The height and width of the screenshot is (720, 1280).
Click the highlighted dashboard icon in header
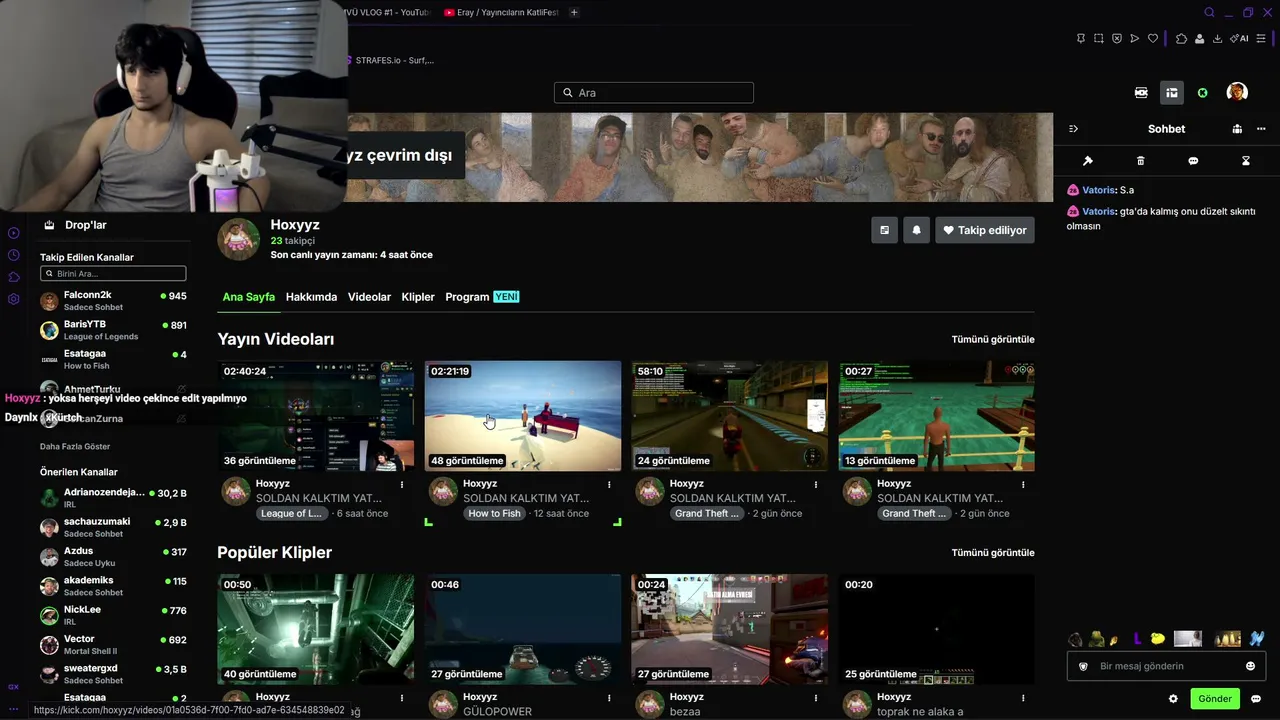tap(1172, 93)
